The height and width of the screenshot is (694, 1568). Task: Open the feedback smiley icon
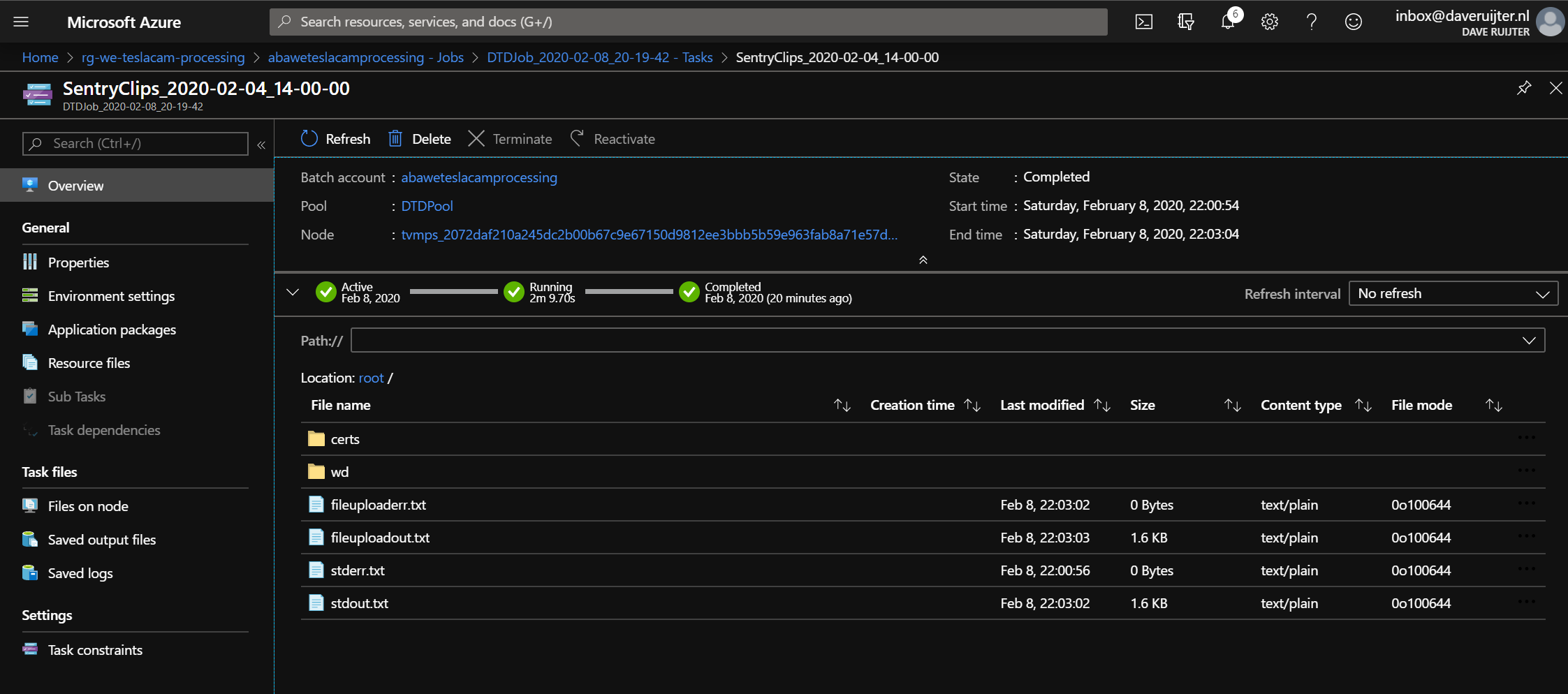point(1354,22)
